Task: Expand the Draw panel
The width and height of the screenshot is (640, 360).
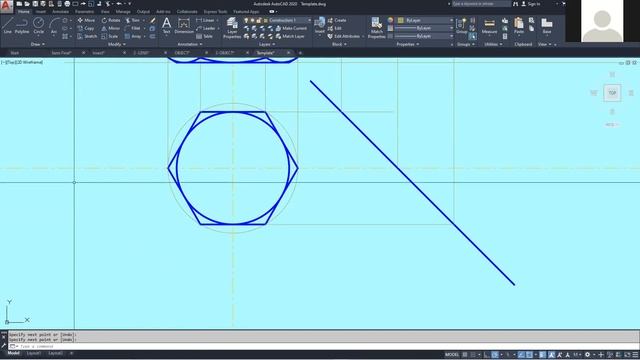Action: coord(38,44)
